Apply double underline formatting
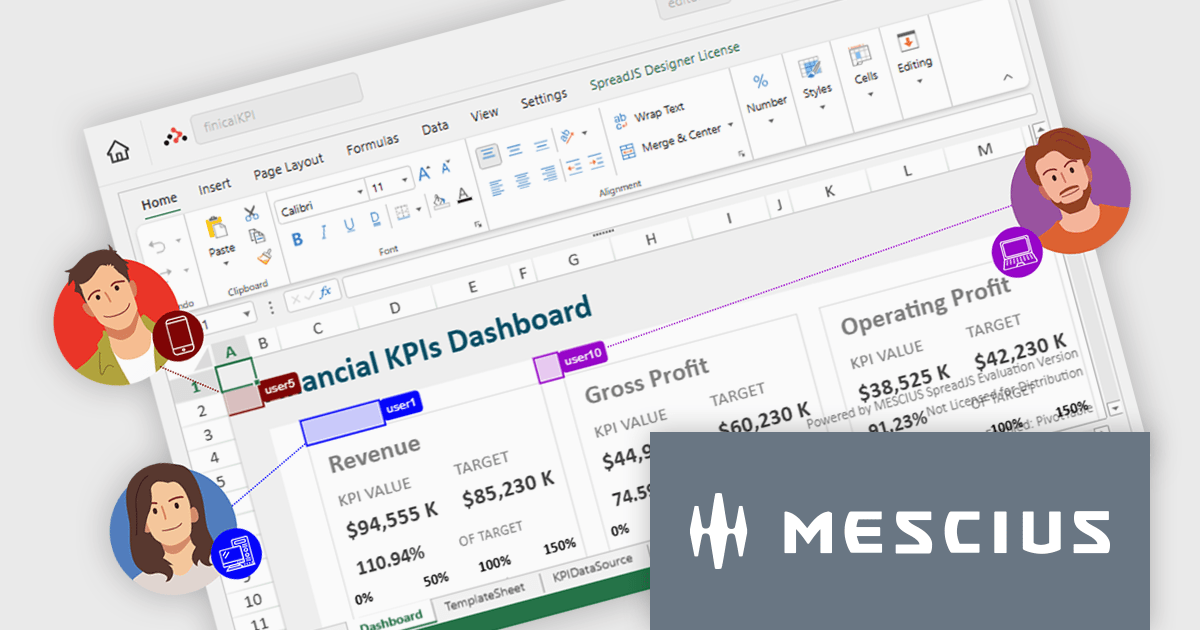Viewport: 1200px width, 630px height. [374, 219]
